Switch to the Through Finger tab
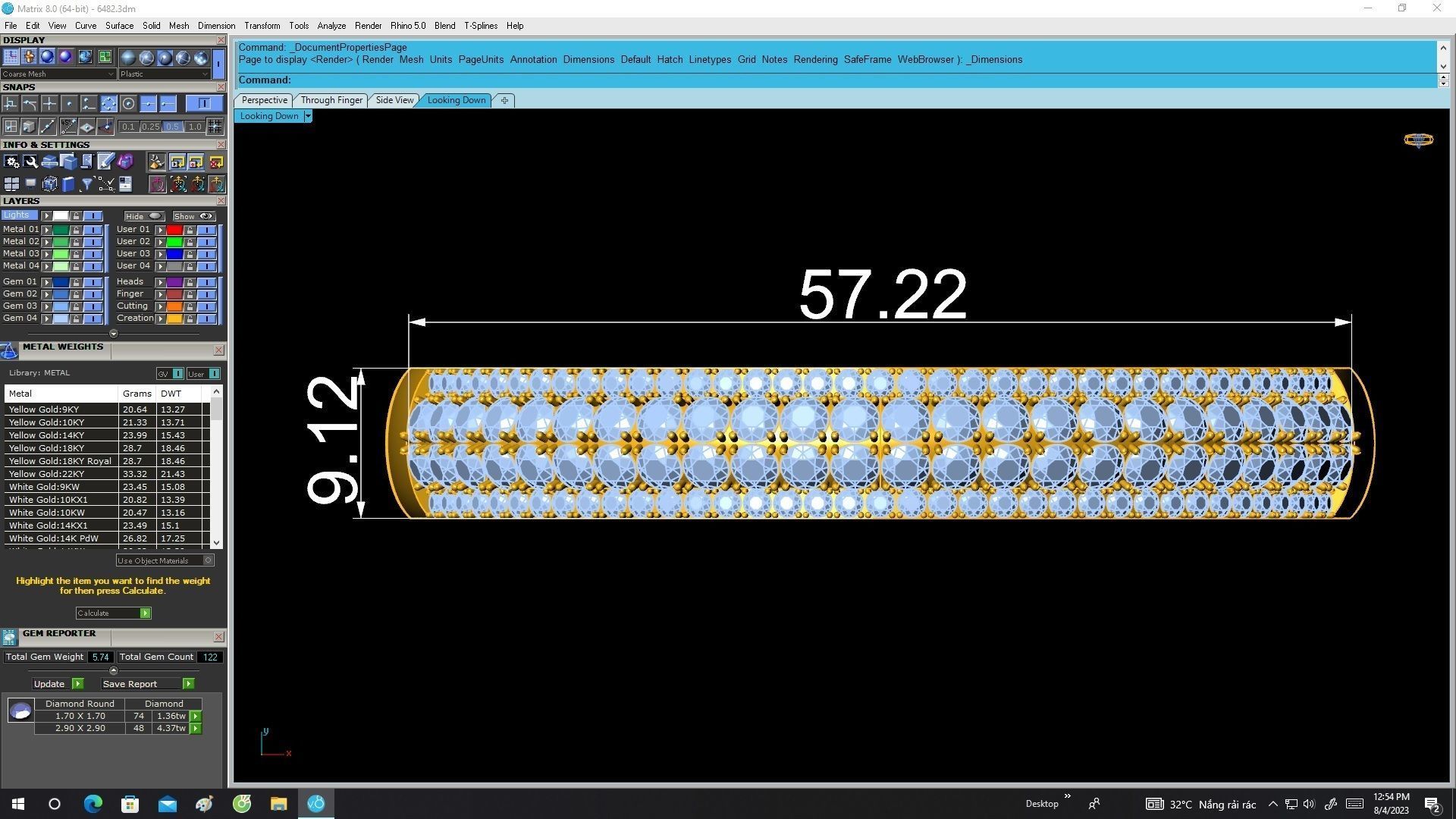 pos(331,100)
